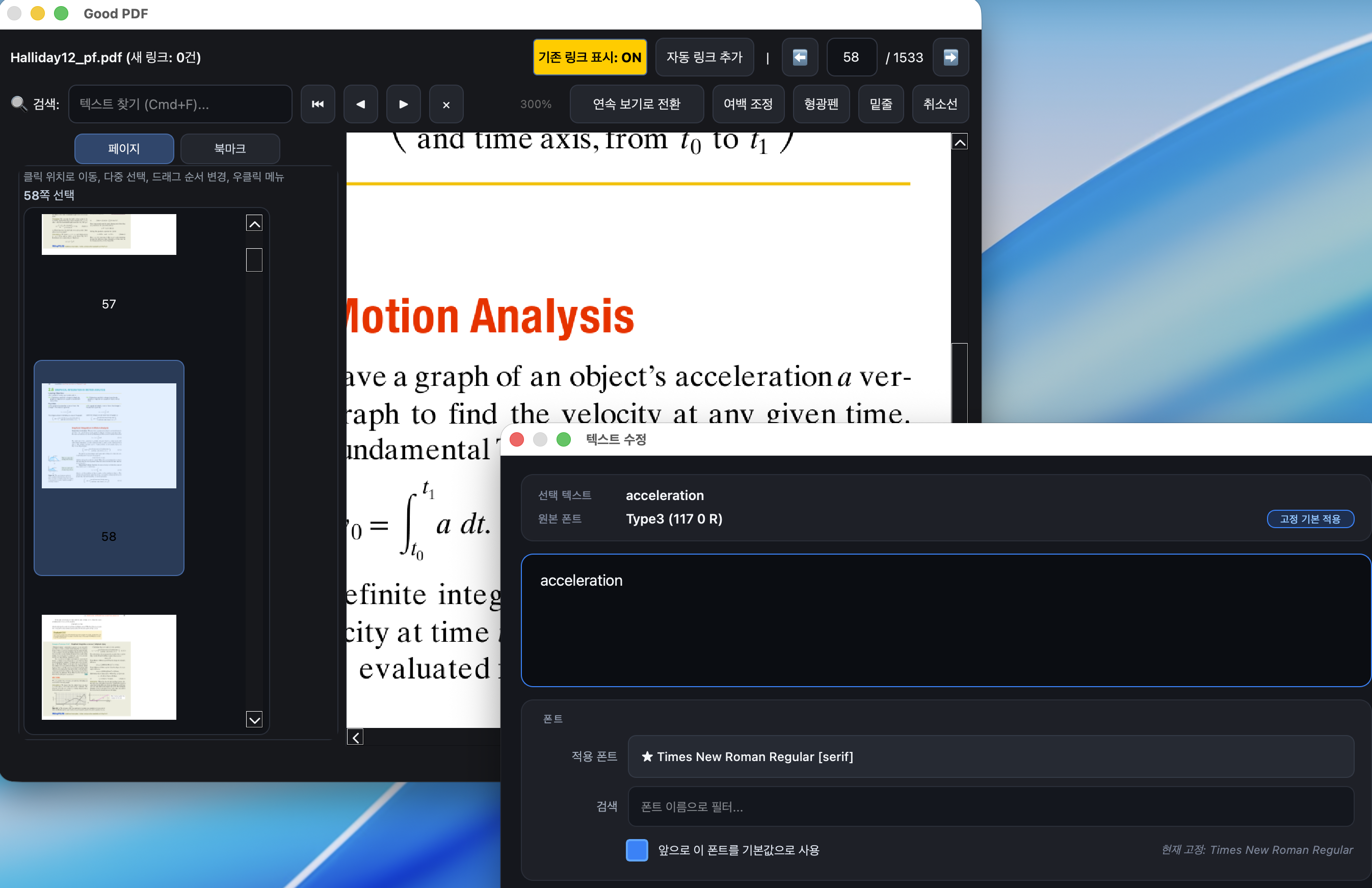Check 앞으로 이 폰트를 기본값으로 사용 checkbox

[637, 850]
